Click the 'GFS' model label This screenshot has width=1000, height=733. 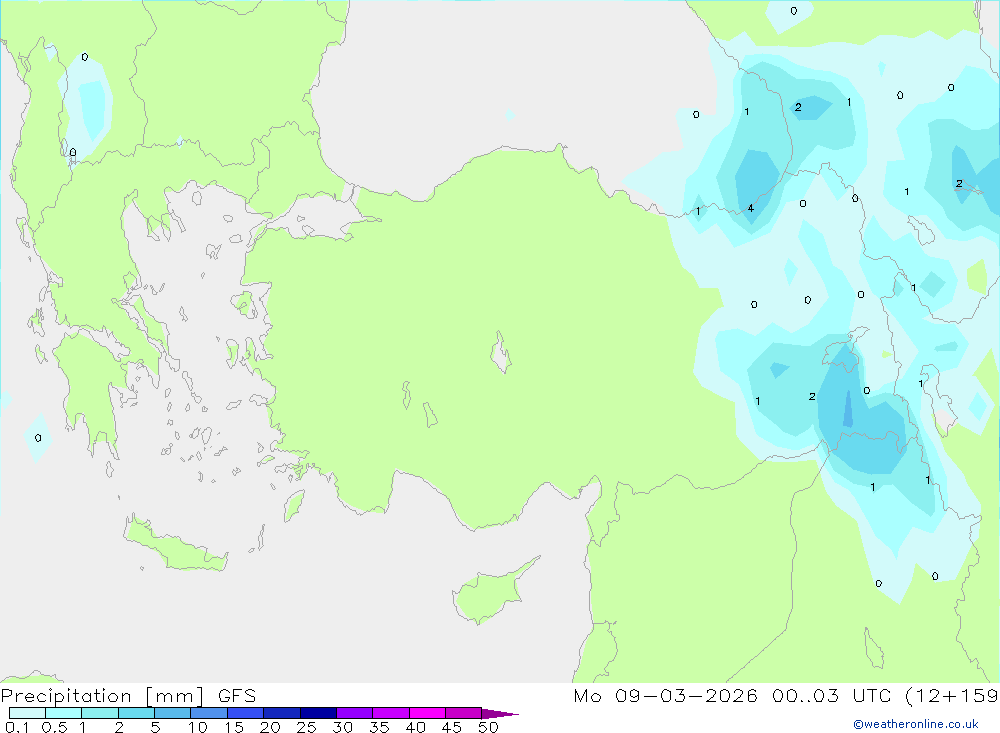(237, 695)
